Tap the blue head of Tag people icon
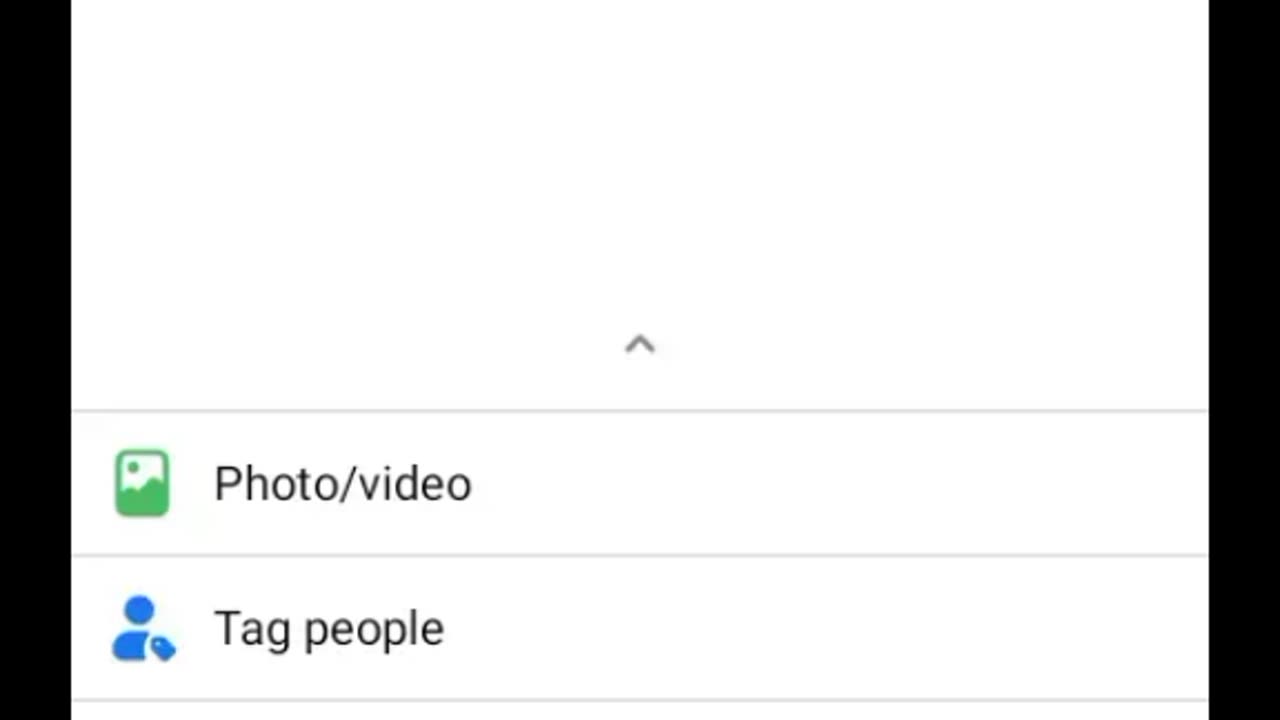1280x720 pixels. click(x=140, y=610)
